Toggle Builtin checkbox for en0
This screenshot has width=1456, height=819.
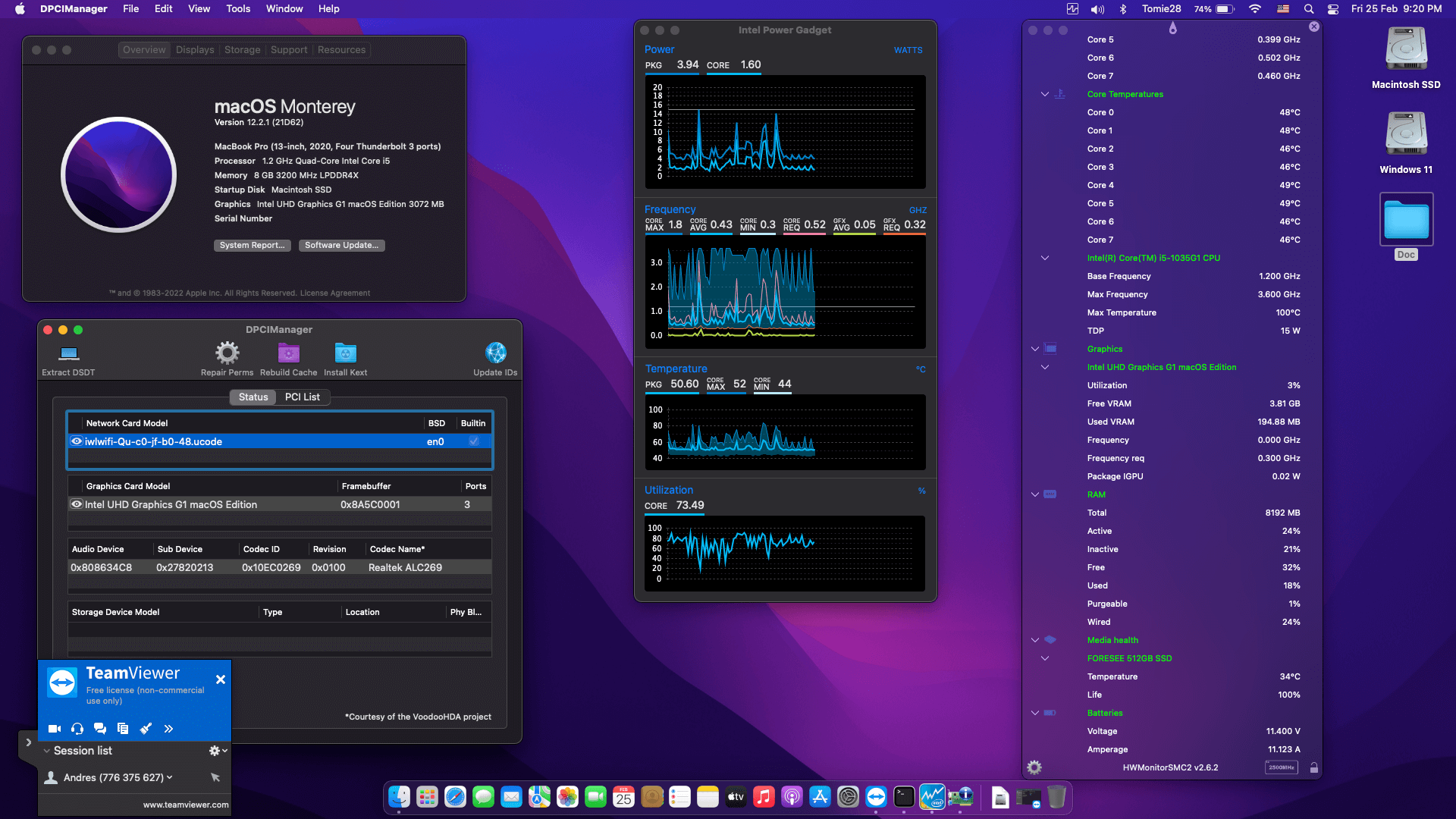pyautogui.click(x=474, y=441)
